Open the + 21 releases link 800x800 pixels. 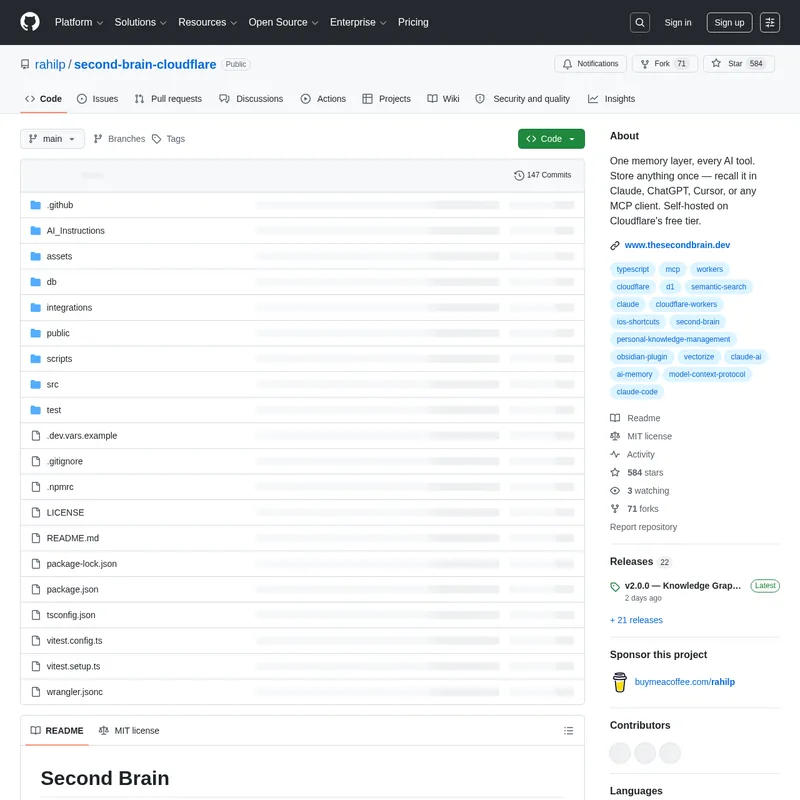coord(636,620)
